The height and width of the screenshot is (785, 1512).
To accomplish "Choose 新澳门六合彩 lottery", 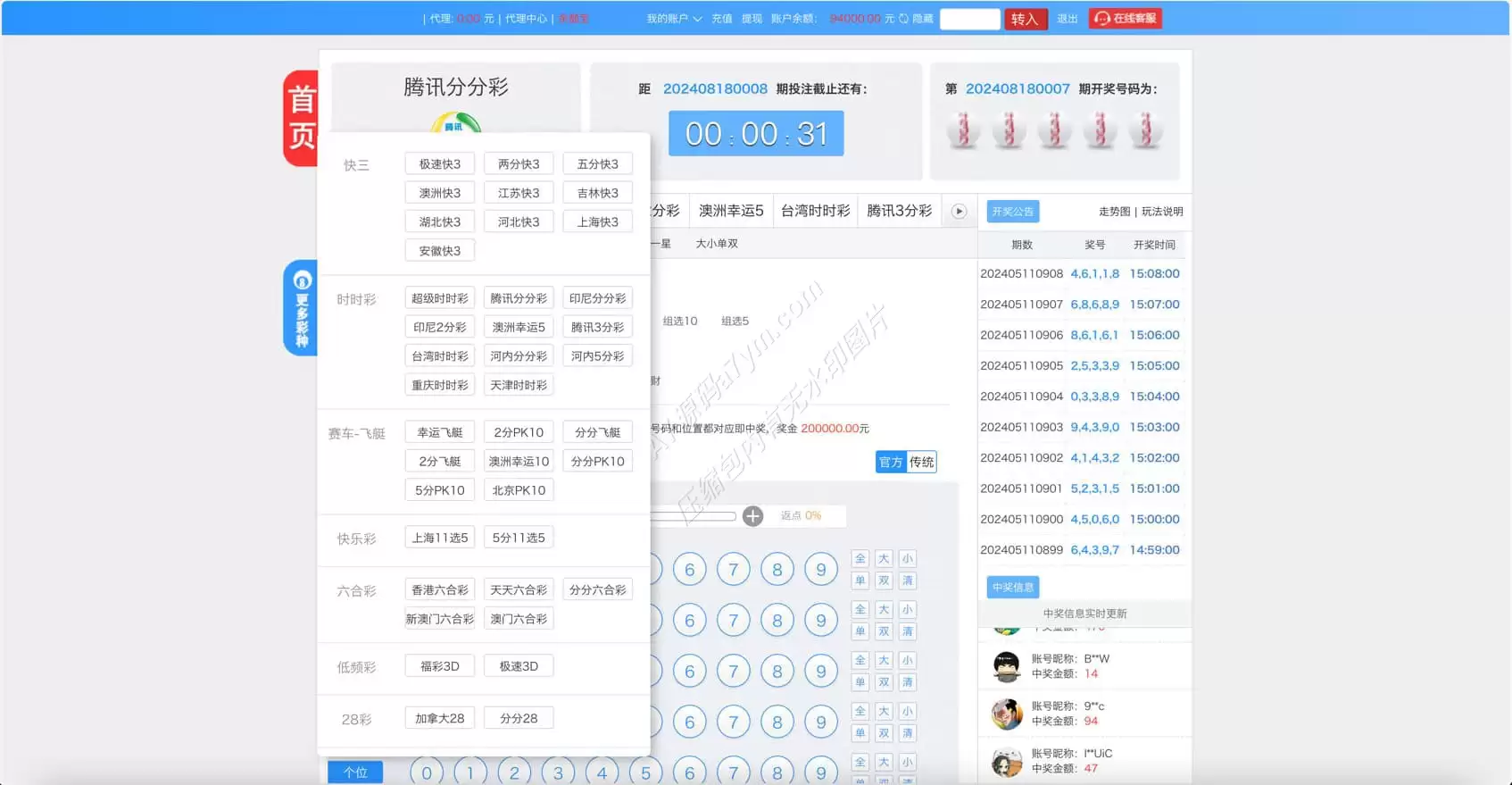I will 440,619.
